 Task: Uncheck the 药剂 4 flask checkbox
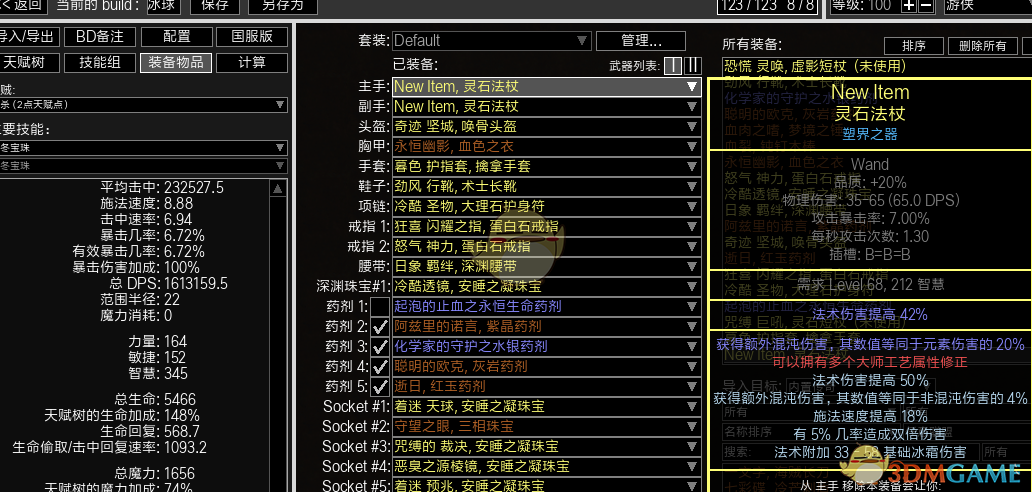380,366
